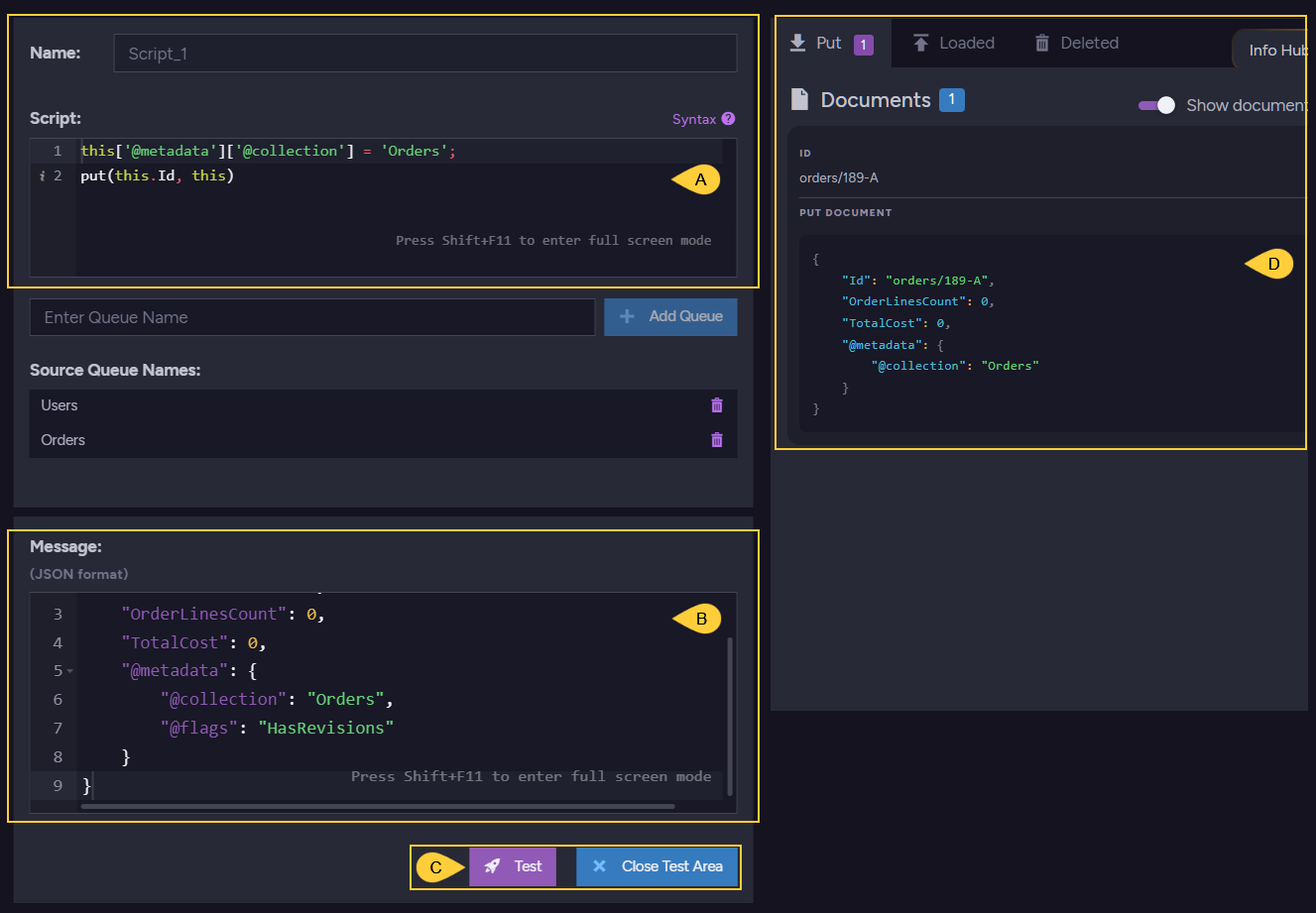
Task: Click the Script_1 name field
Action: (x=425, y=54)
